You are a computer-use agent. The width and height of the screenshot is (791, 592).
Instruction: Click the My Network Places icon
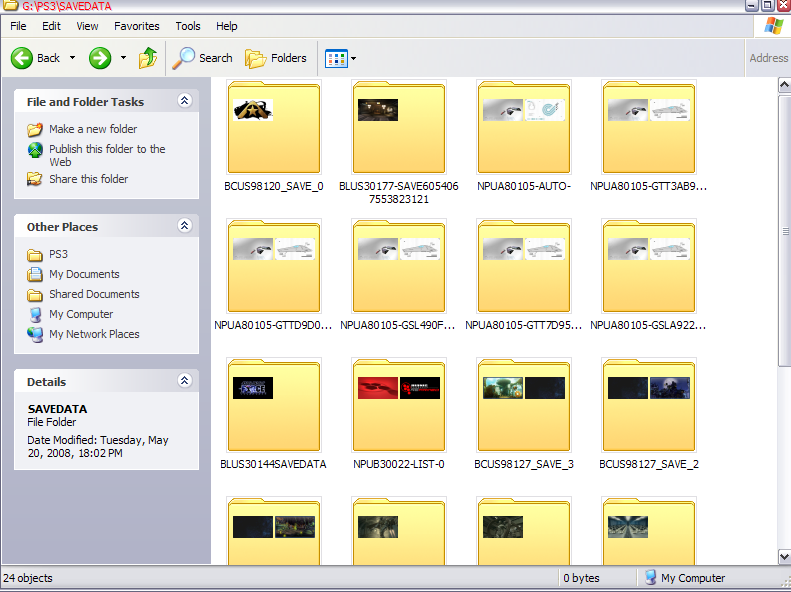point(35,334)
